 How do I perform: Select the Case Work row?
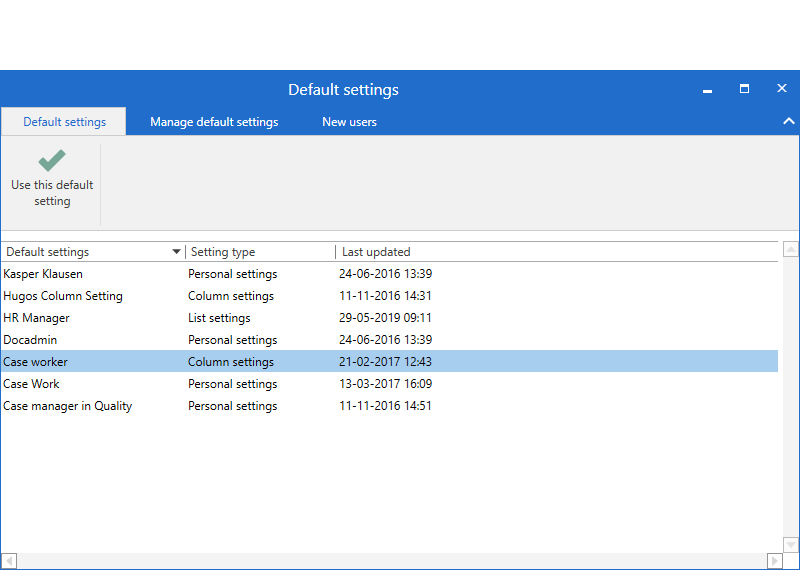click(x=31, y=384)
